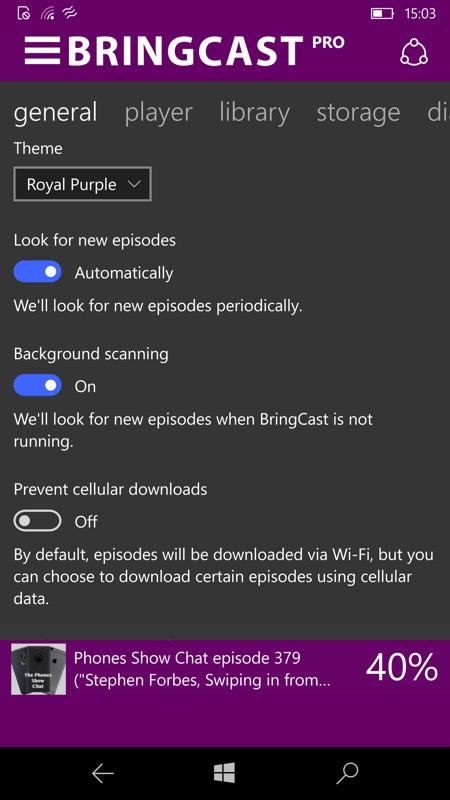Tap the Wi-Fi signal status icon
Viewport: 450px width, 800px height.
(x=47, y=13)
